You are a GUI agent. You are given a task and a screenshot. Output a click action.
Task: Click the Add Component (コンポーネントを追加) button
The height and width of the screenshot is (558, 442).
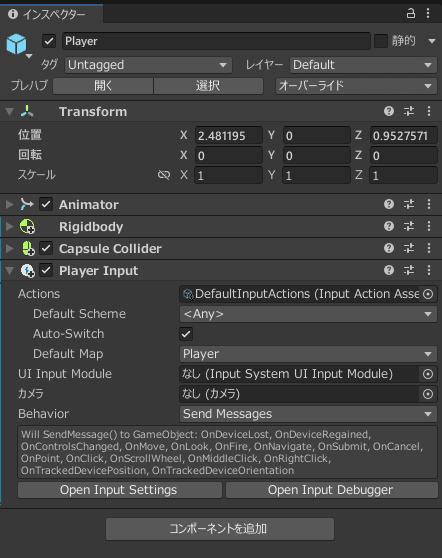tap(220, 529)
